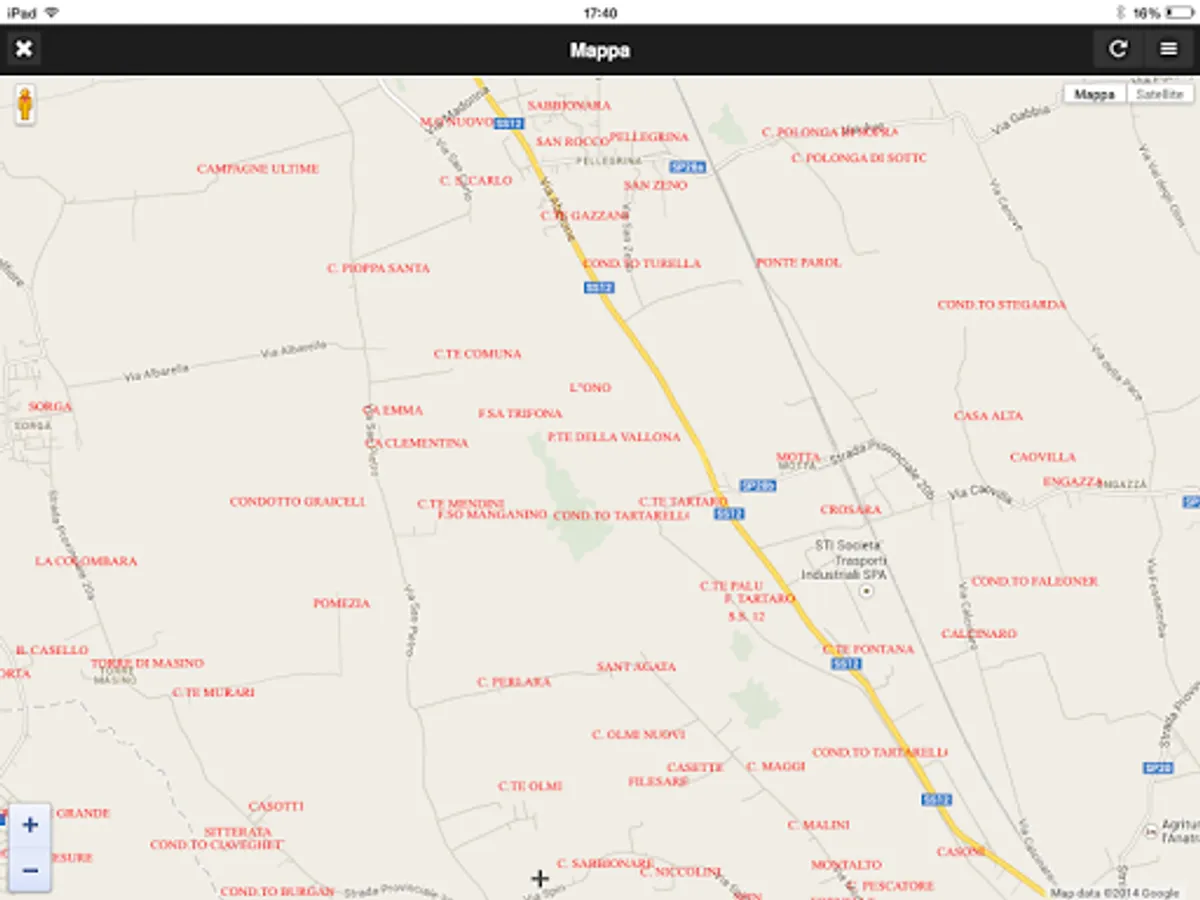The image size is (1200, 900).
Task: Switch to Satellite map type
Action: pyautogui.click(x=1159, y=94)
